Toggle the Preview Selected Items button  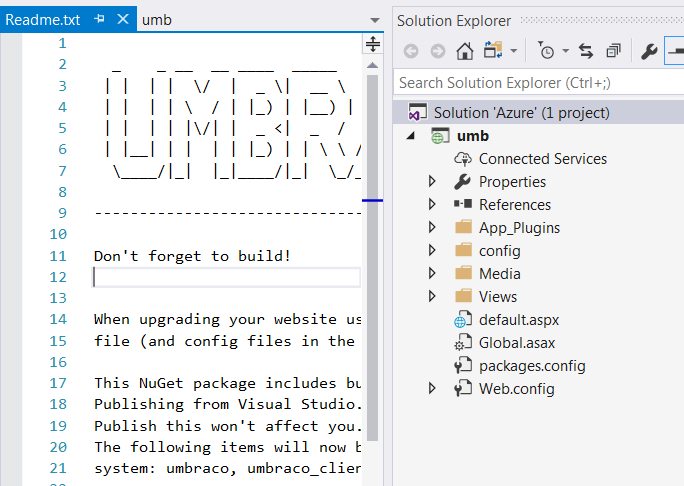[674, 51]
